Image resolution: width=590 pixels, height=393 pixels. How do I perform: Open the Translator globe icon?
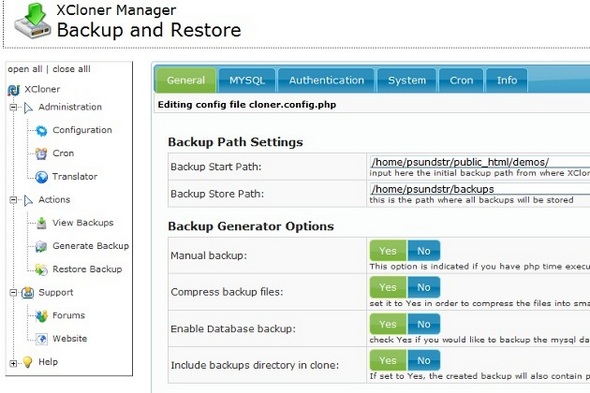click(41, 177)
